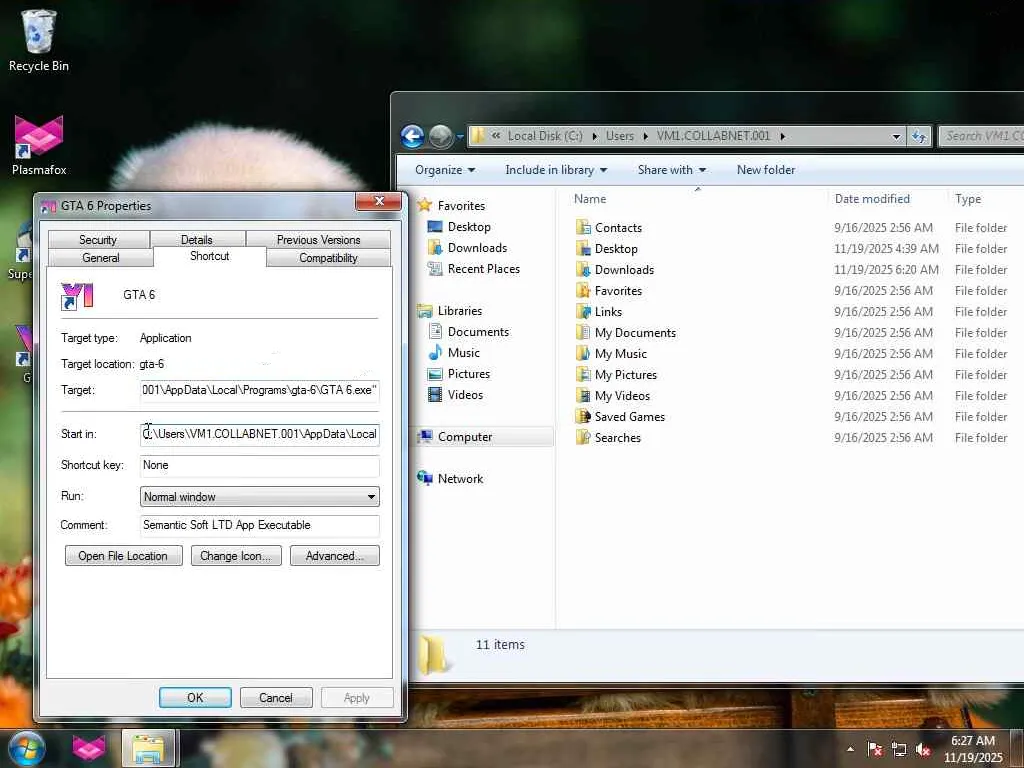
Task: Select Libraries in navigation pane
Action: tap(460, 311)
